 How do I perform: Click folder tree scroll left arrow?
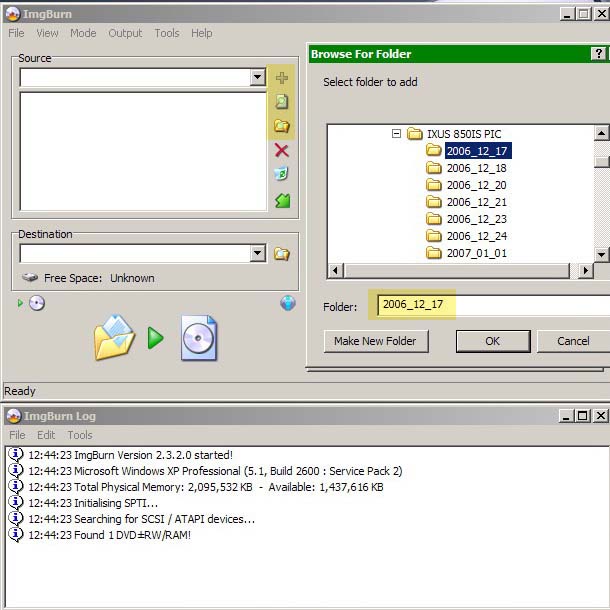point(336,270)
